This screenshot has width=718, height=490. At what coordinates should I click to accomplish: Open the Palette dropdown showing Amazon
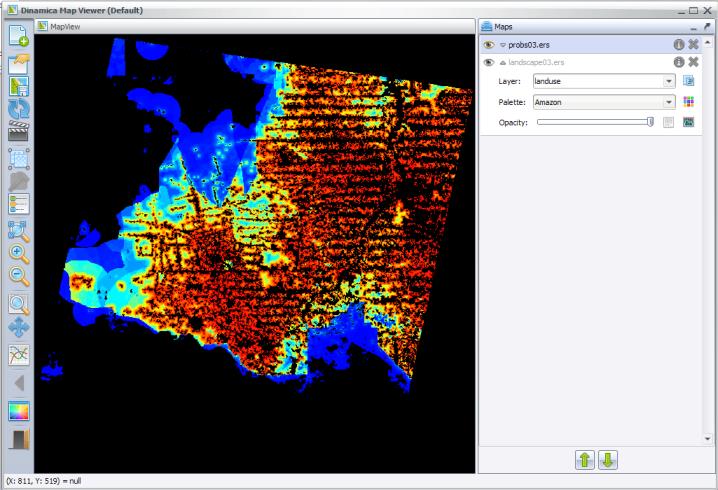(669, 102)
